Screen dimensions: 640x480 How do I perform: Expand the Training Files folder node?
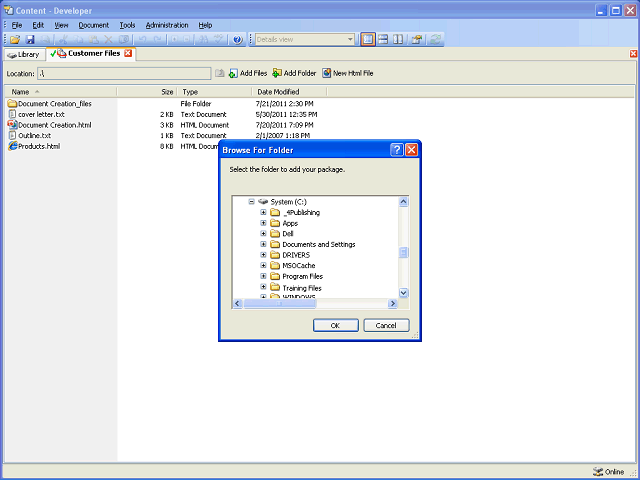tap(263, 287)
